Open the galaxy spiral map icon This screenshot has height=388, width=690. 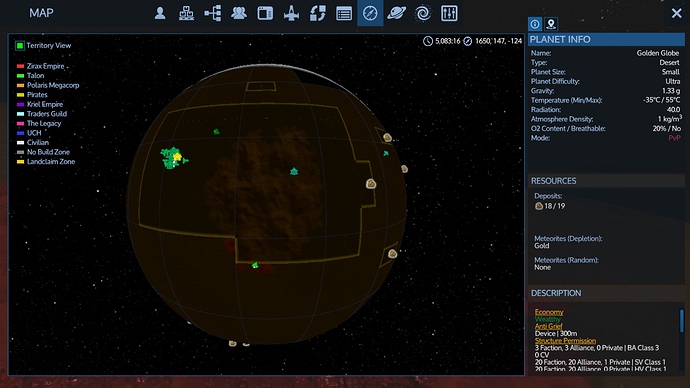423,13
